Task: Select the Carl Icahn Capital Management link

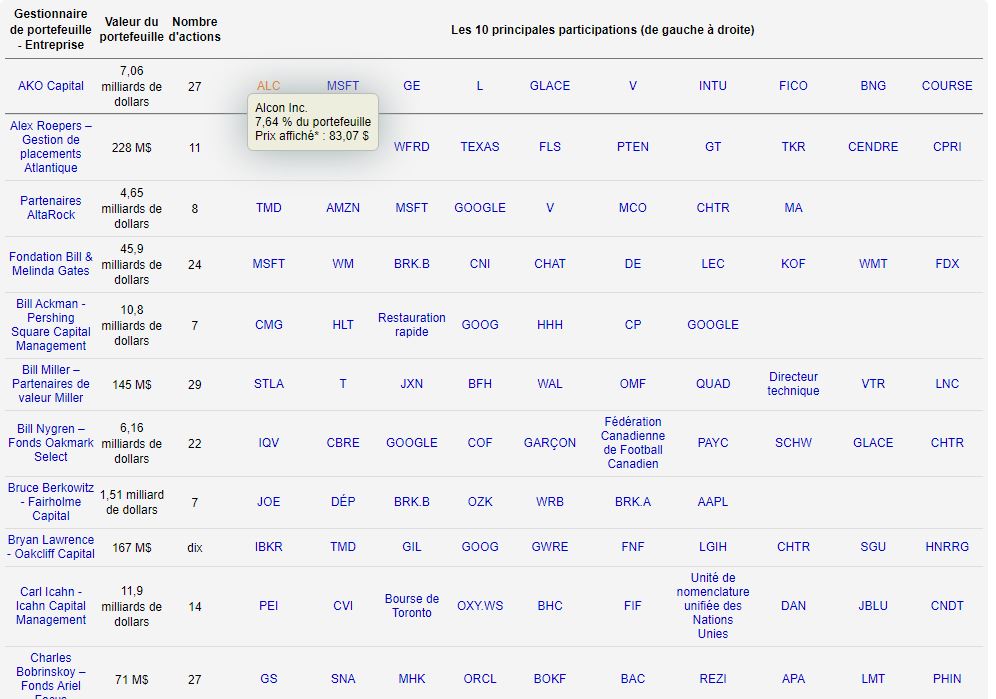Action: pyautogui.click(x=50, y=606)
